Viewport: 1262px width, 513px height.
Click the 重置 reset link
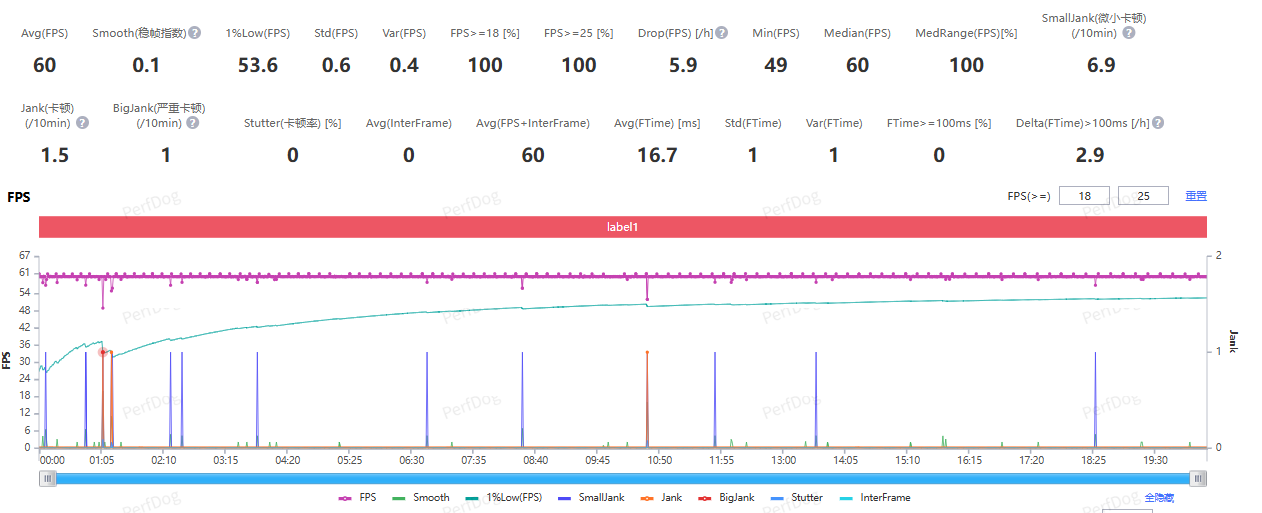click(1195, 196)
